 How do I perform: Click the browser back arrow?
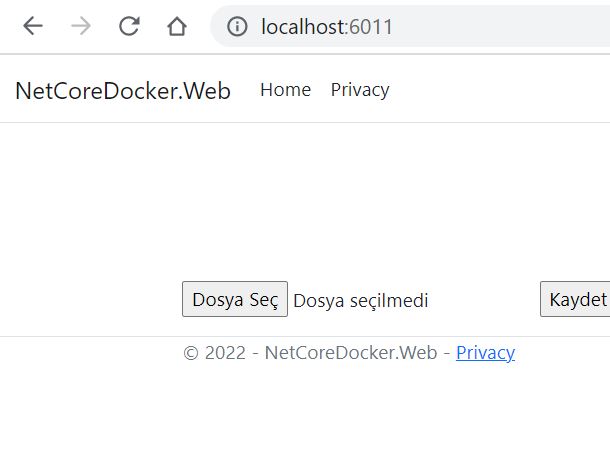click(33, 27)
